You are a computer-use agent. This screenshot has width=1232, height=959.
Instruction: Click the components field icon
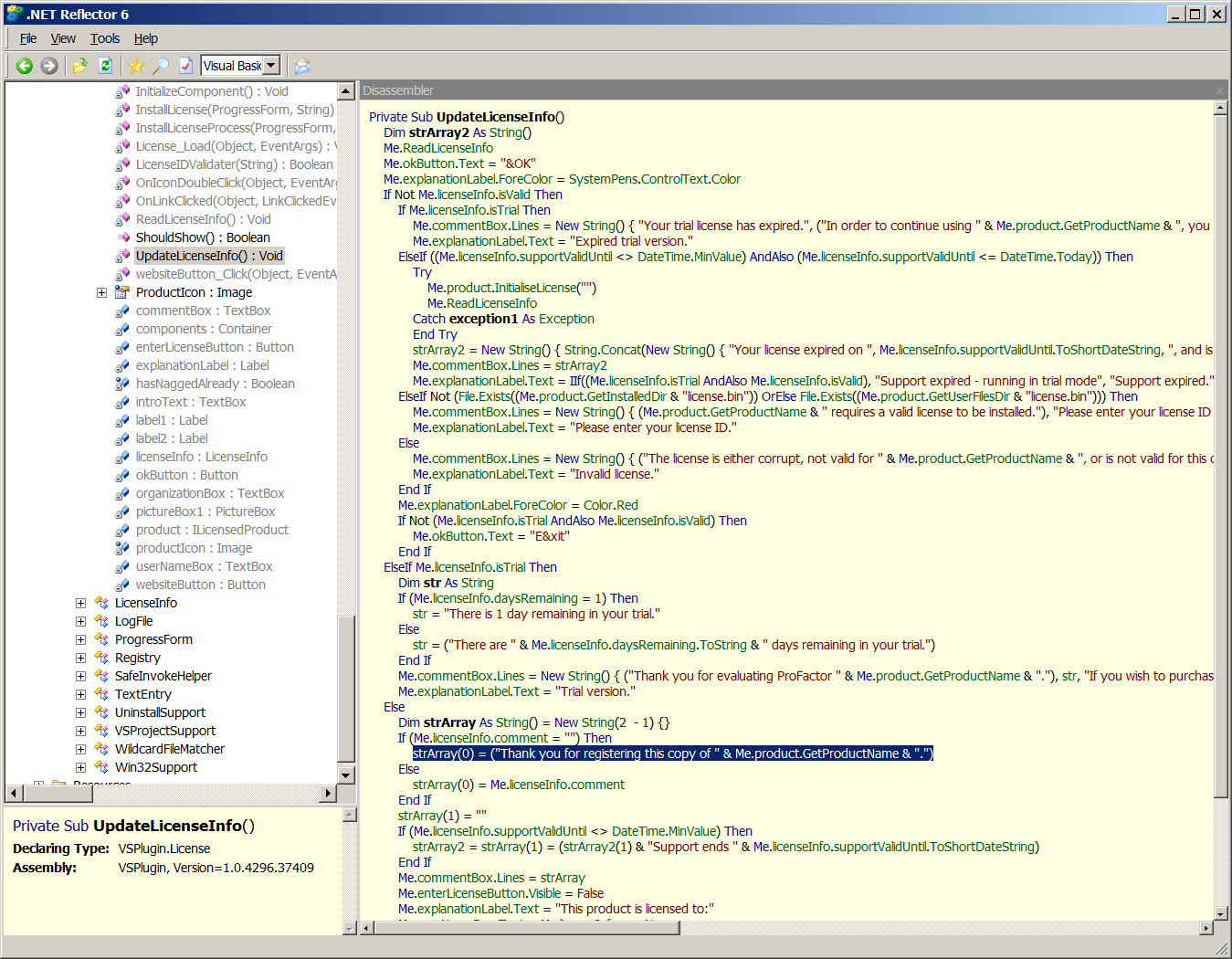click(122, 329)
